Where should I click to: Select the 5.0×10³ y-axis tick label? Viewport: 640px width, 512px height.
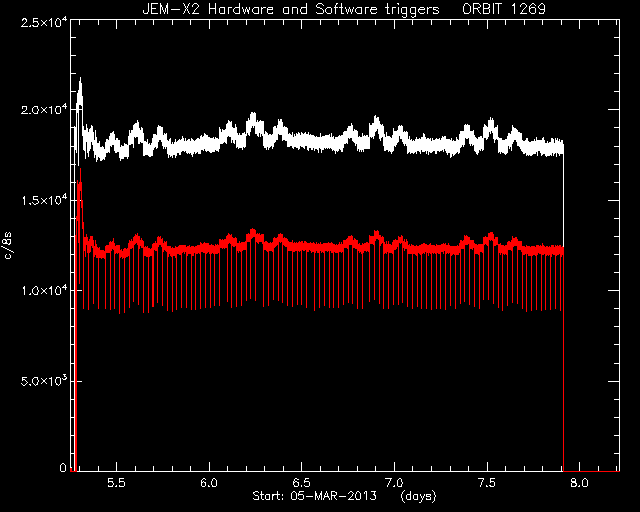tap(44, 381)
